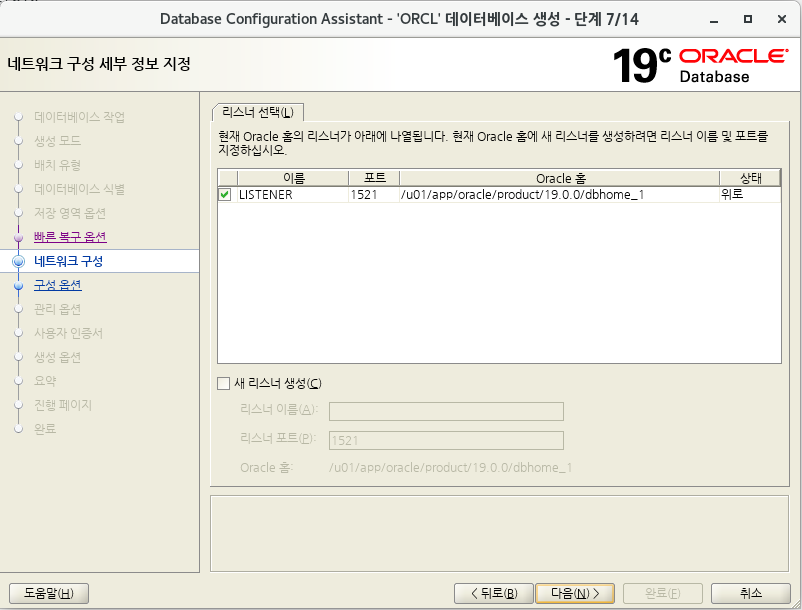Click the 이름 column header
This screenshot has width=802, height=610.
click(x=293, y=178)
